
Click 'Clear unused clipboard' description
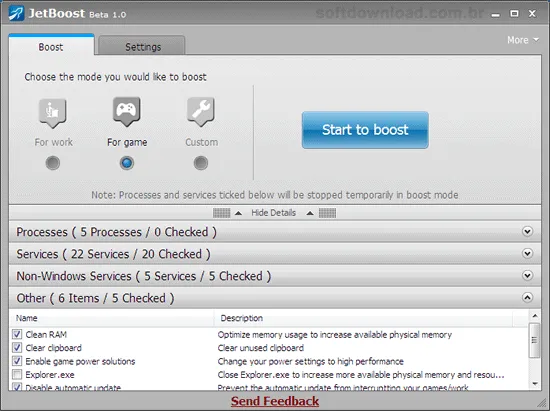pos(261,348)
